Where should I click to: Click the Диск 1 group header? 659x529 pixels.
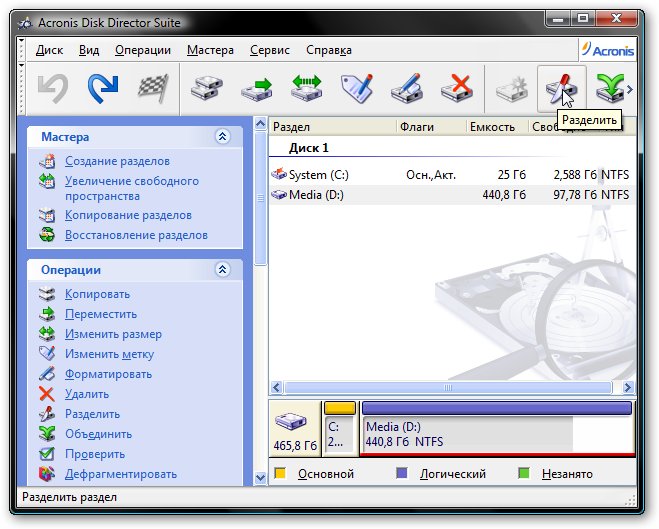[x=308, y=148]
